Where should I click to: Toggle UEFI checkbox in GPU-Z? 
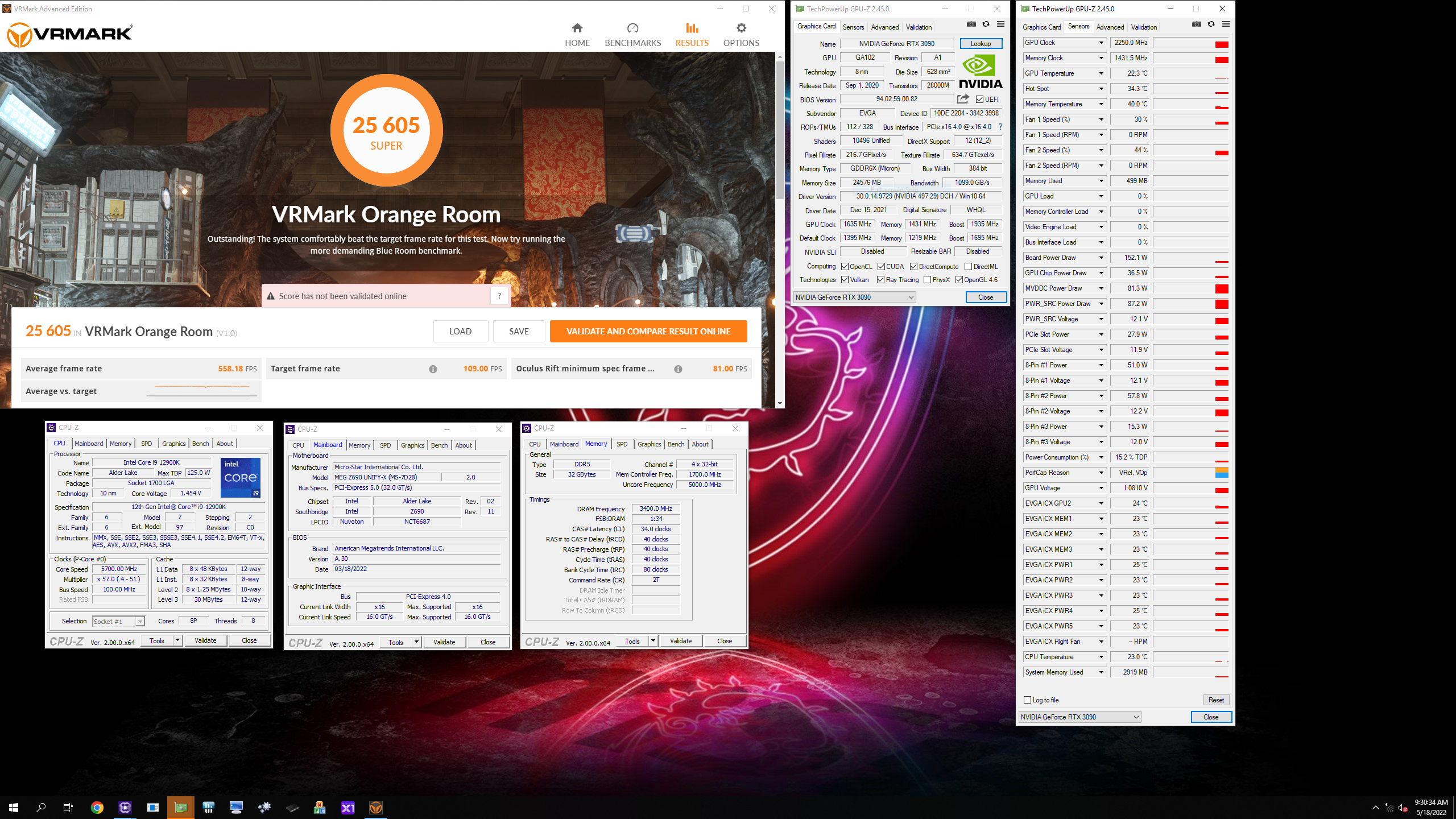[x=979, y=100]
